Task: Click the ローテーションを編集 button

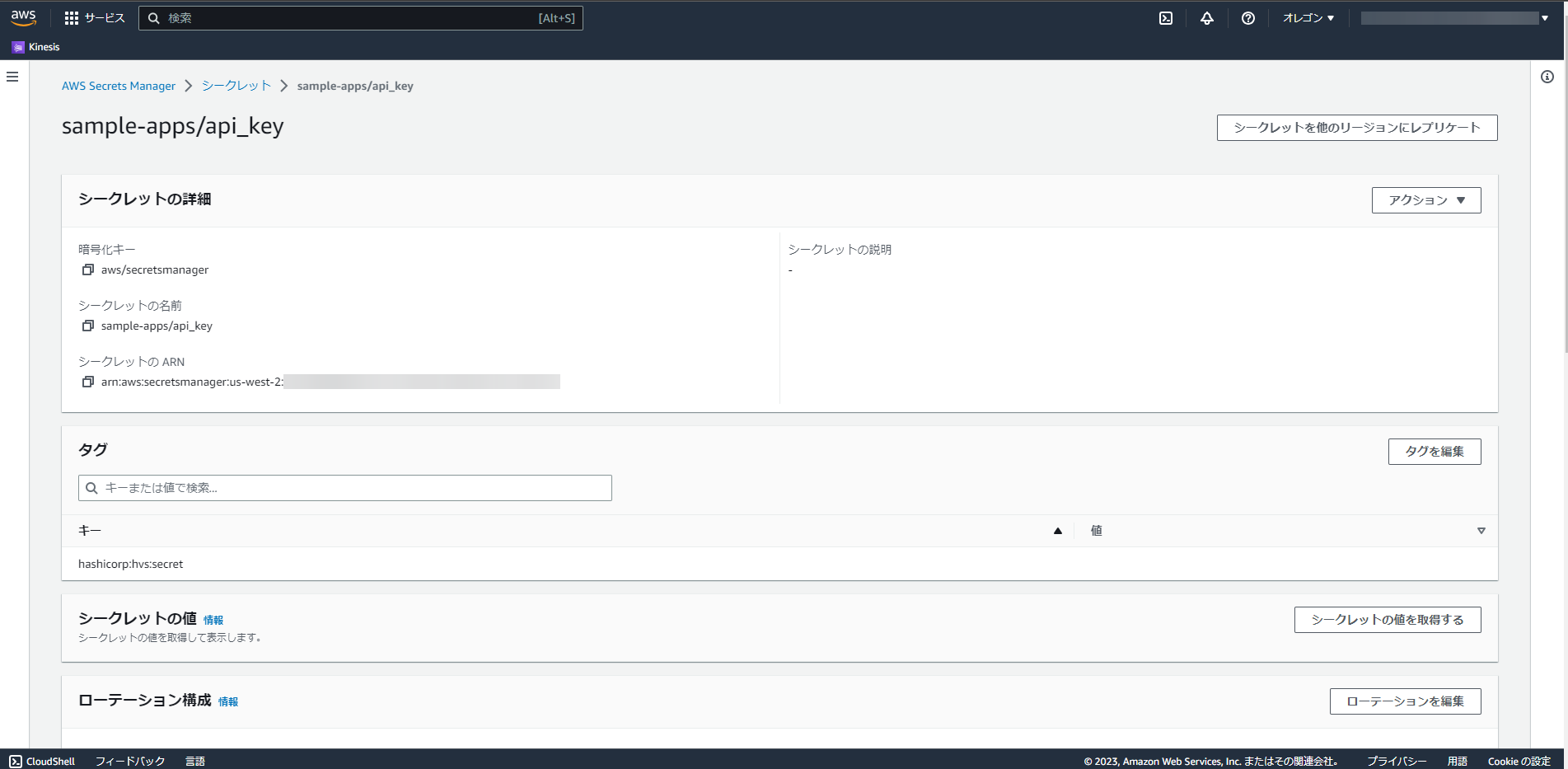Action: pyautogui.click(x=1406, y=701)
